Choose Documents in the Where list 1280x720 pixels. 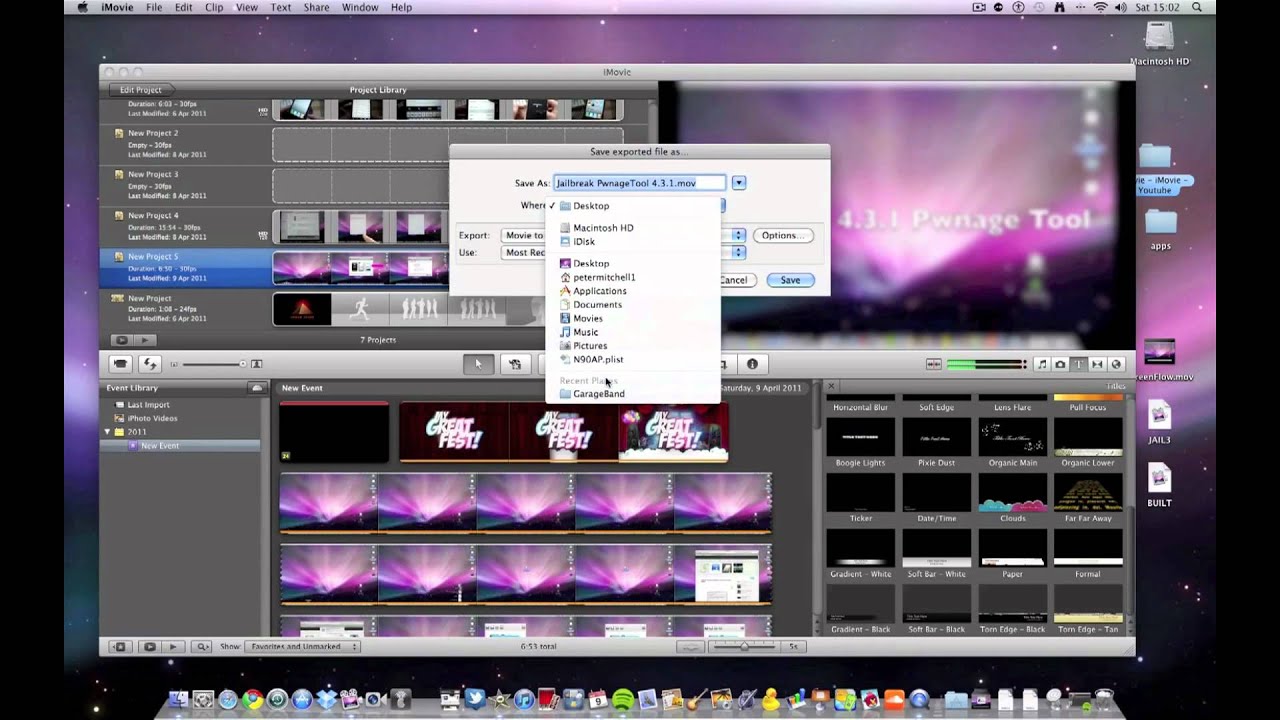pos(633,304)
